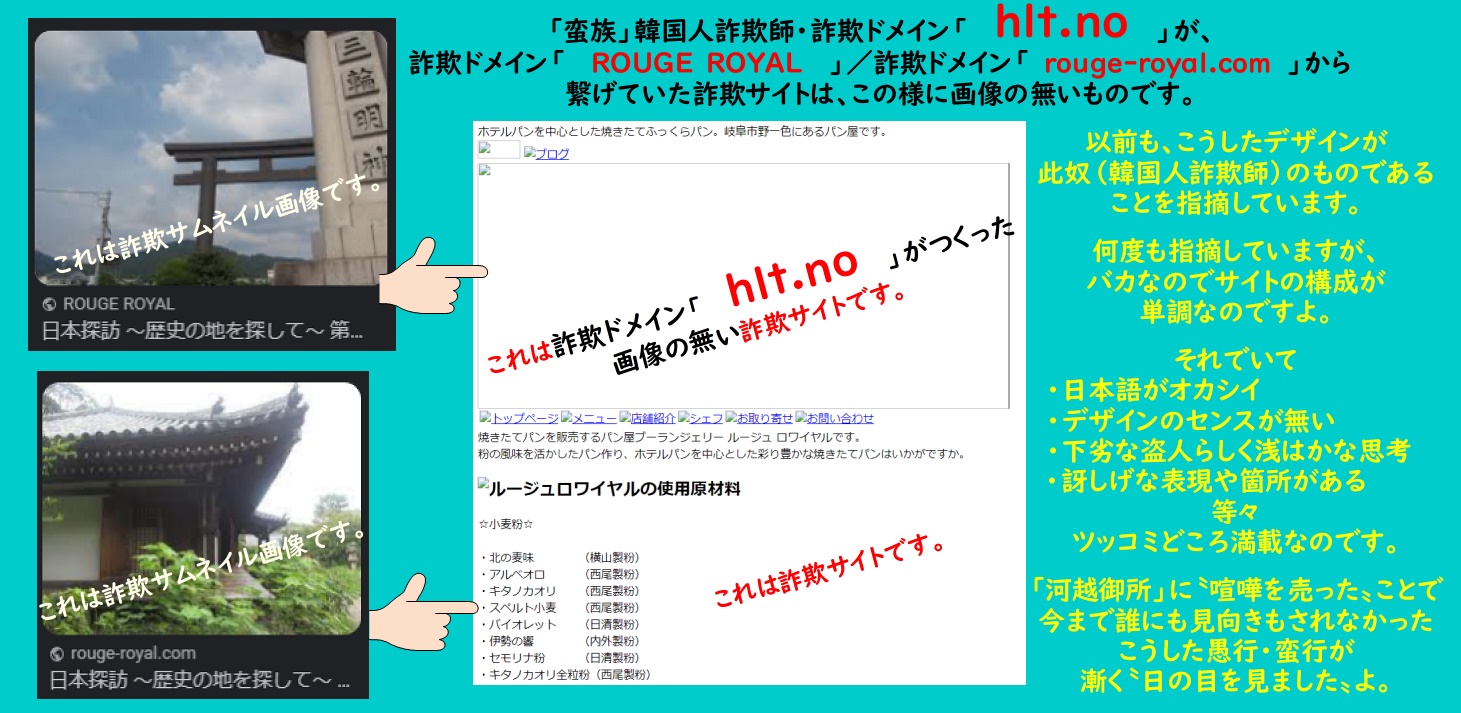Click the line starting 焼きたてパンを販売する
The height and width of the screenshot is (713, 1461).
(670, 437)
